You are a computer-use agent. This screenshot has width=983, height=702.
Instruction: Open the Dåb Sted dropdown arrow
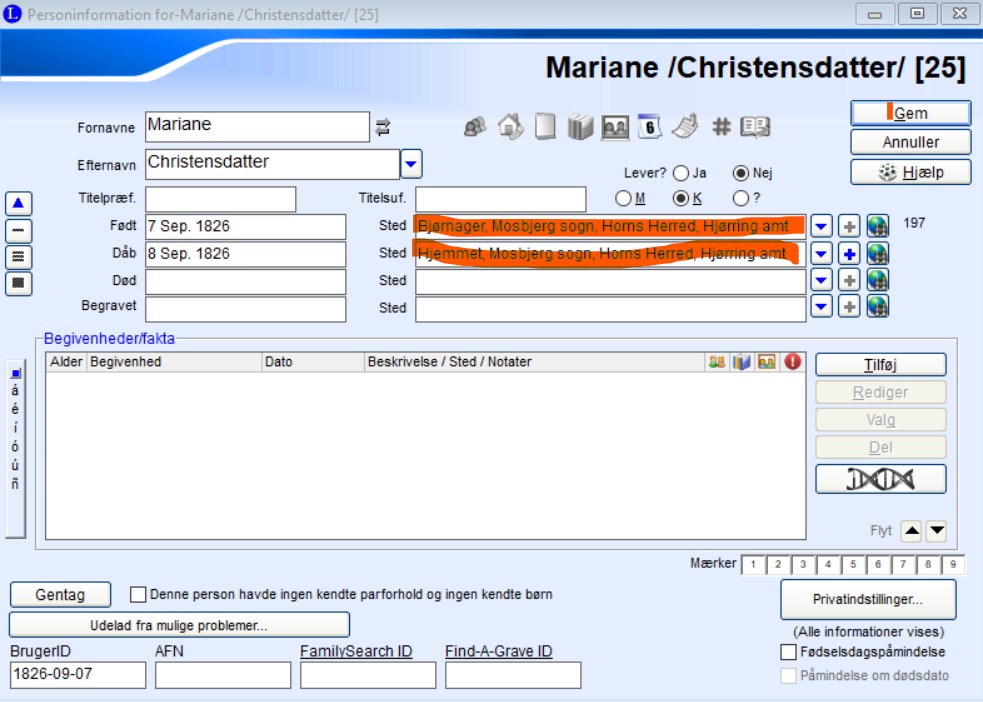pos(821,253)
